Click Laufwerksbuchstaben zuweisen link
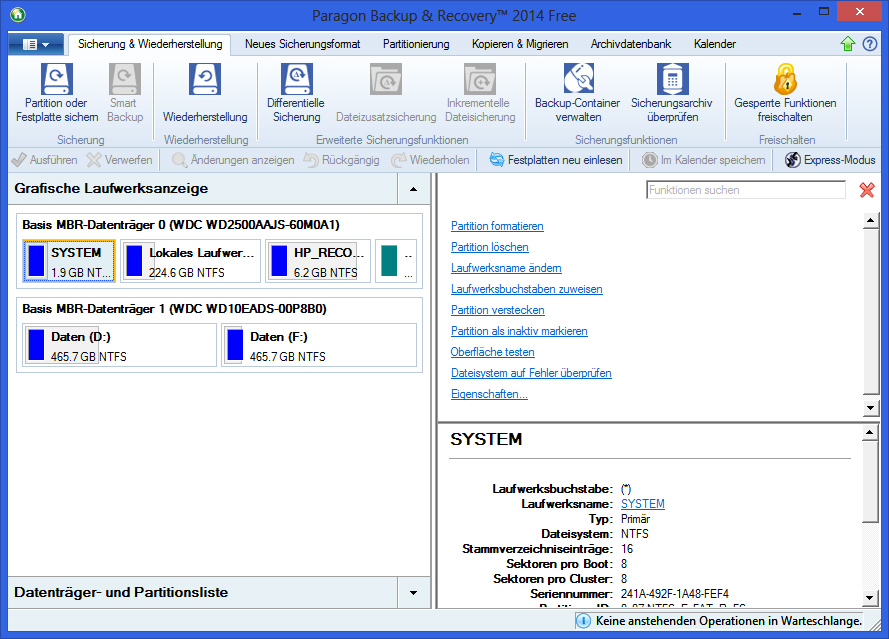Screen dimensions: 889x639 coord(527,289)
